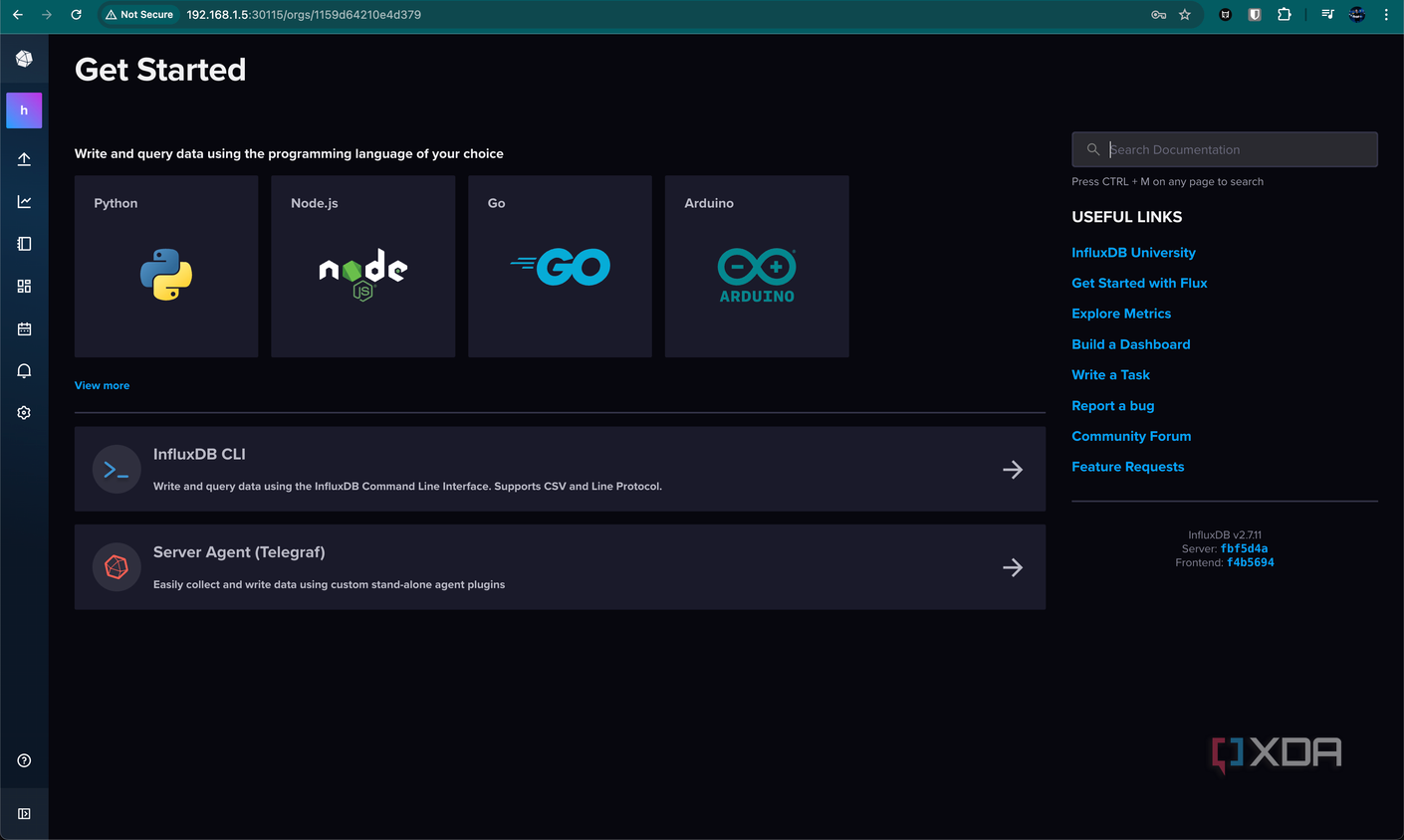Open browser Extensions puzzle icon
The image size is (1404, 840).
point(1285,15)
